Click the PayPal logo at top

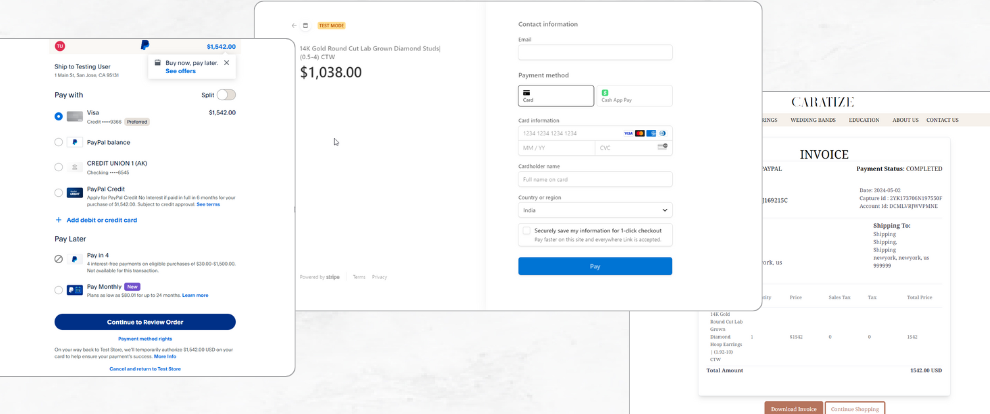coord(145,46)
